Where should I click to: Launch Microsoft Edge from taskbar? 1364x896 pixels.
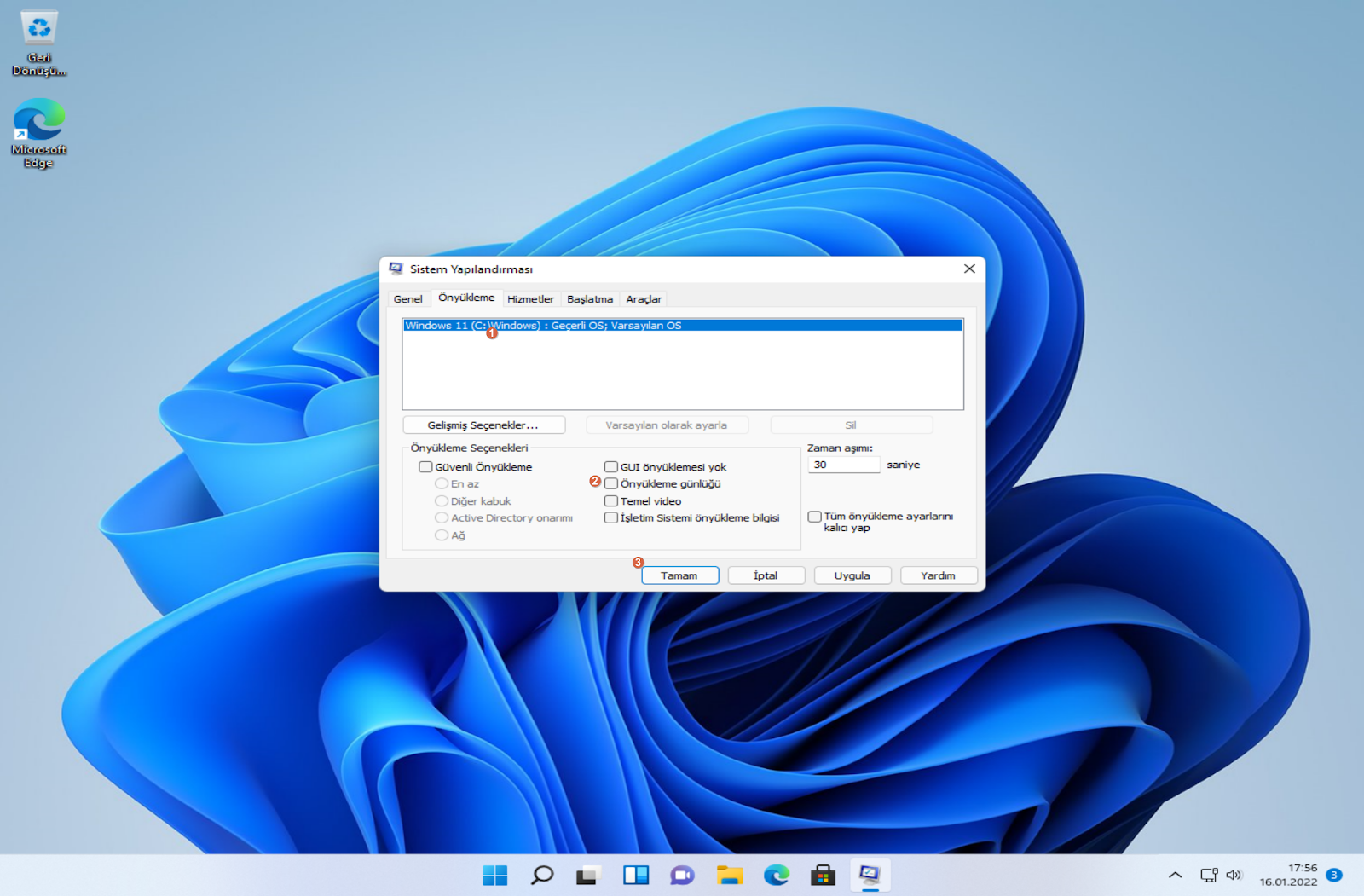(776, 875)
